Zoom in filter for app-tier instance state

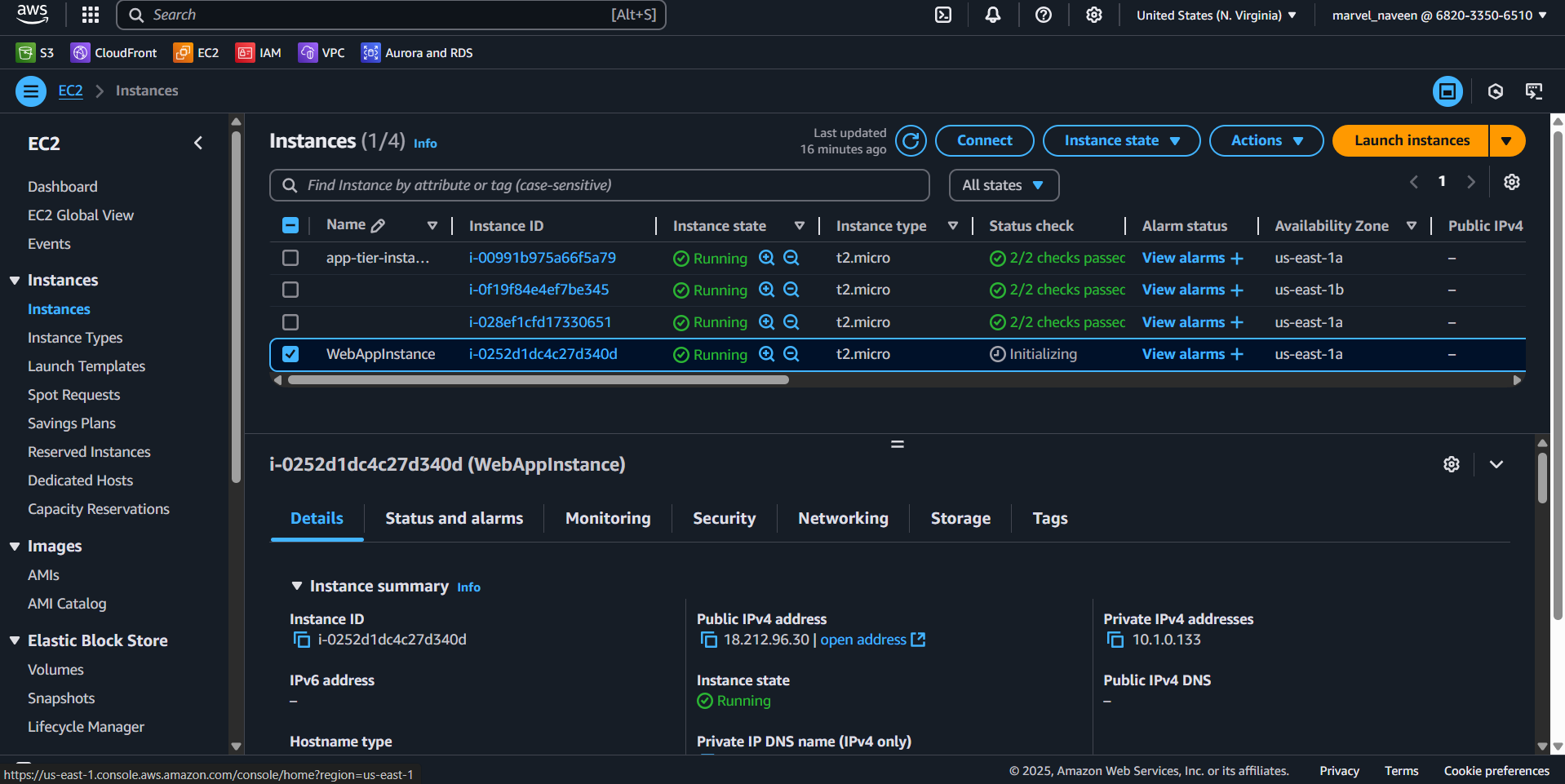pos(766,258)
